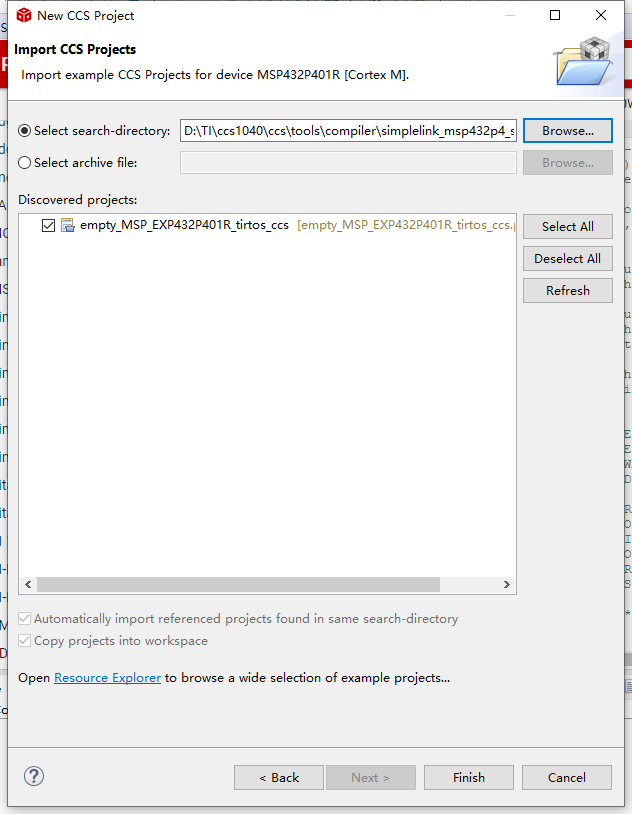Image resolution: width=632 pixels, height=814 pixels.
Task: Click the project list scroll-right arrow
Action: [506, 585]
